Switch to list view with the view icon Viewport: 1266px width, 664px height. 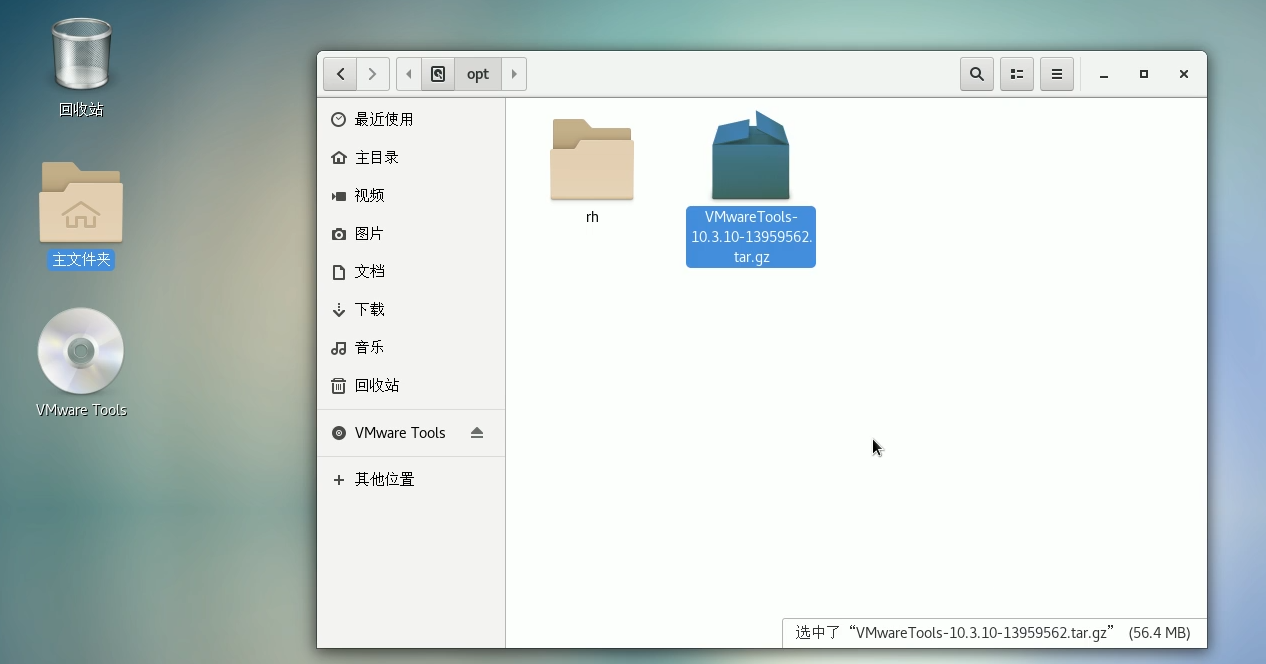(1017, 74)
